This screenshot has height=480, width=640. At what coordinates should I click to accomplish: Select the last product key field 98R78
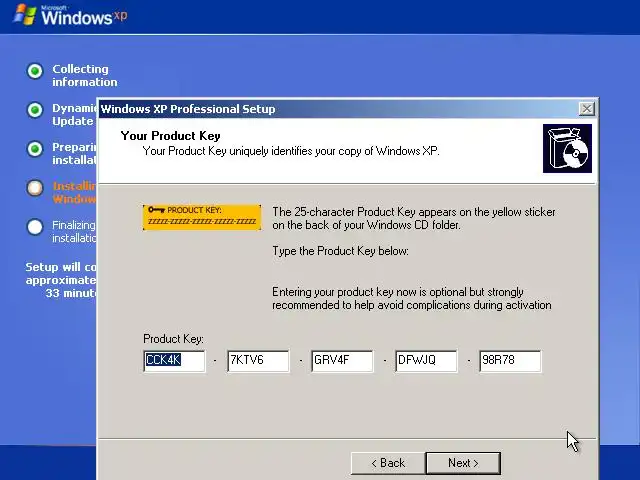510,361
